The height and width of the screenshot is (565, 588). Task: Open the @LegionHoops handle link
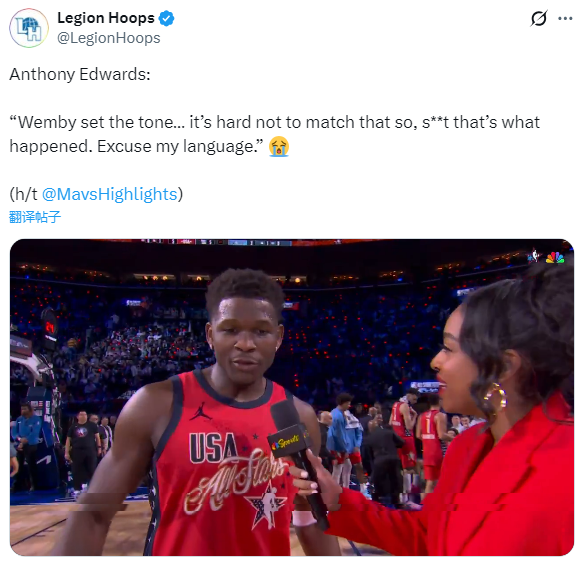point(109,38)
